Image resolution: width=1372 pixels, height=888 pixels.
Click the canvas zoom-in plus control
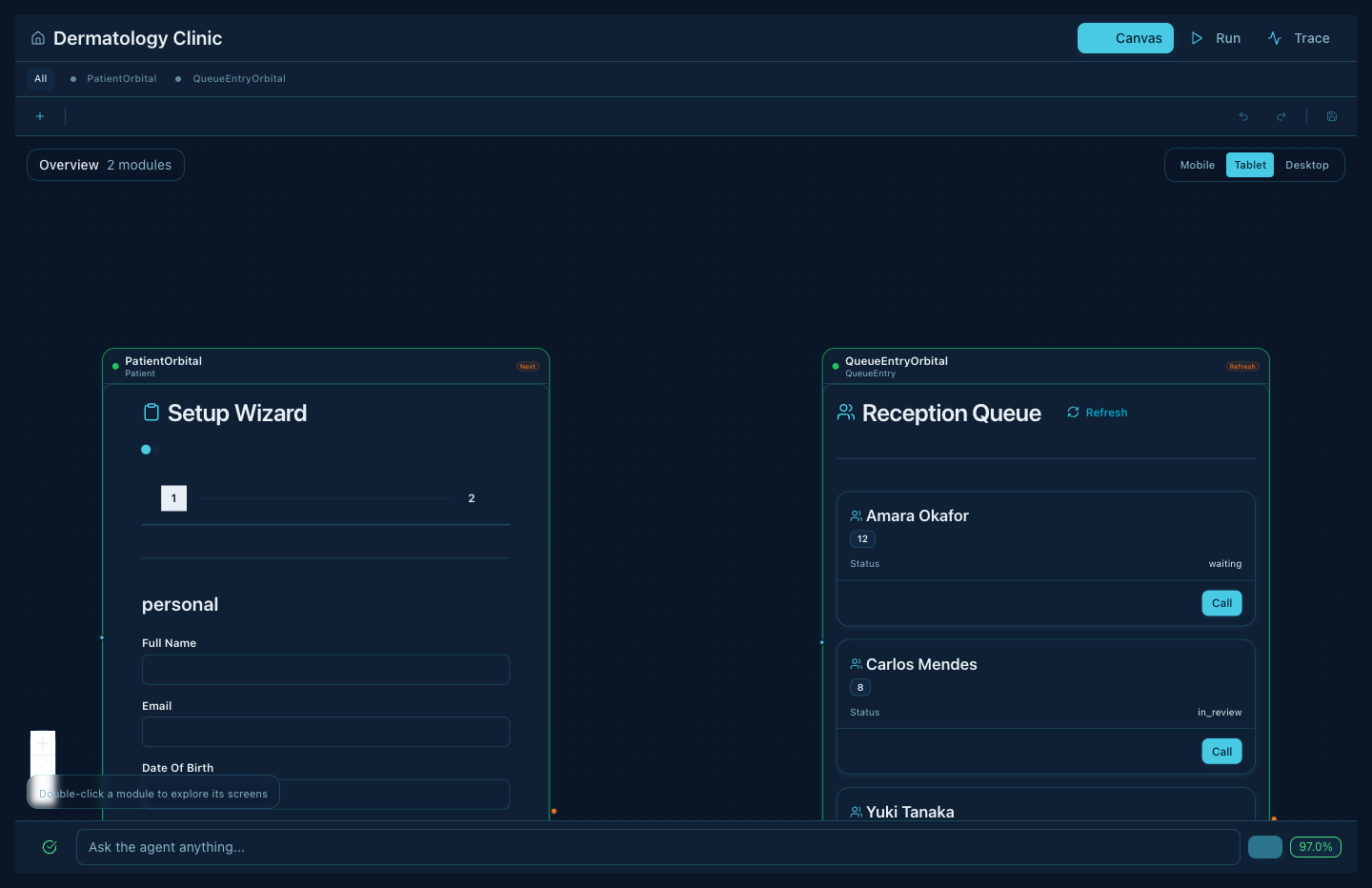[x=43, y=743]
